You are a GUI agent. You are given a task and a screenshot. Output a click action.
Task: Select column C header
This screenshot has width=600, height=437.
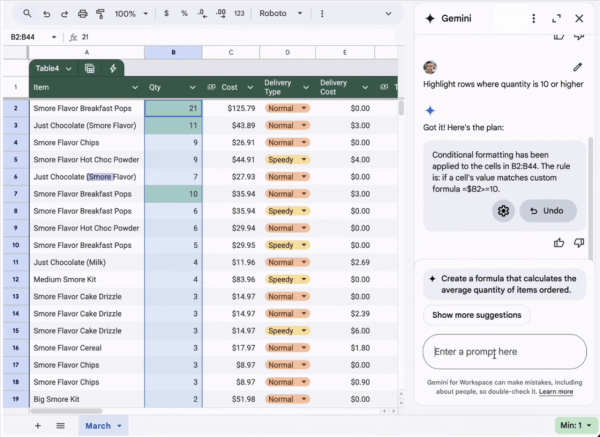tap(231, 52)
